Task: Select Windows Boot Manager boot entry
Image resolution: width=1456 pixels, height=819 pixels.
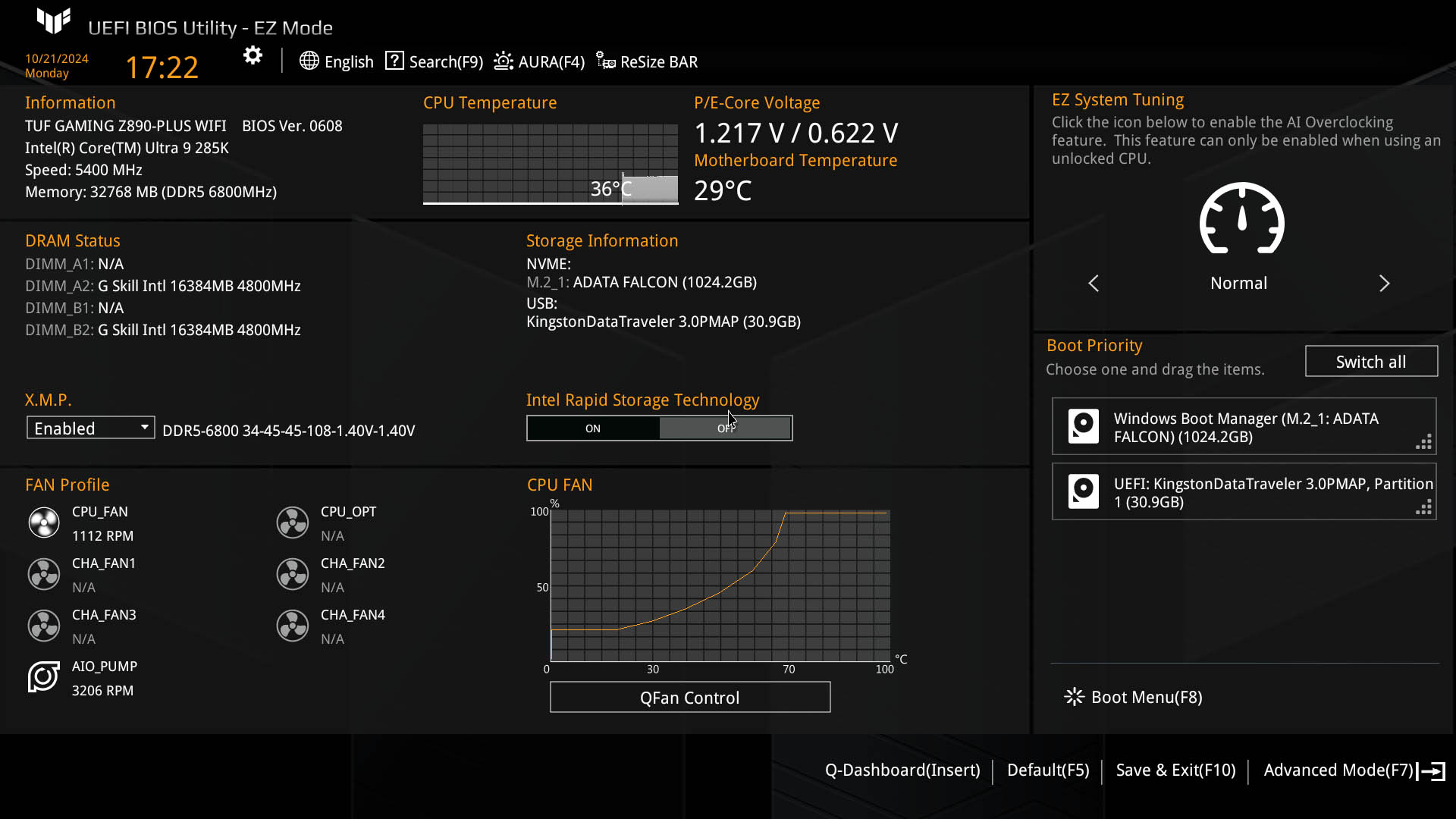Action: pyautogui.click(x=1244, y=426)
